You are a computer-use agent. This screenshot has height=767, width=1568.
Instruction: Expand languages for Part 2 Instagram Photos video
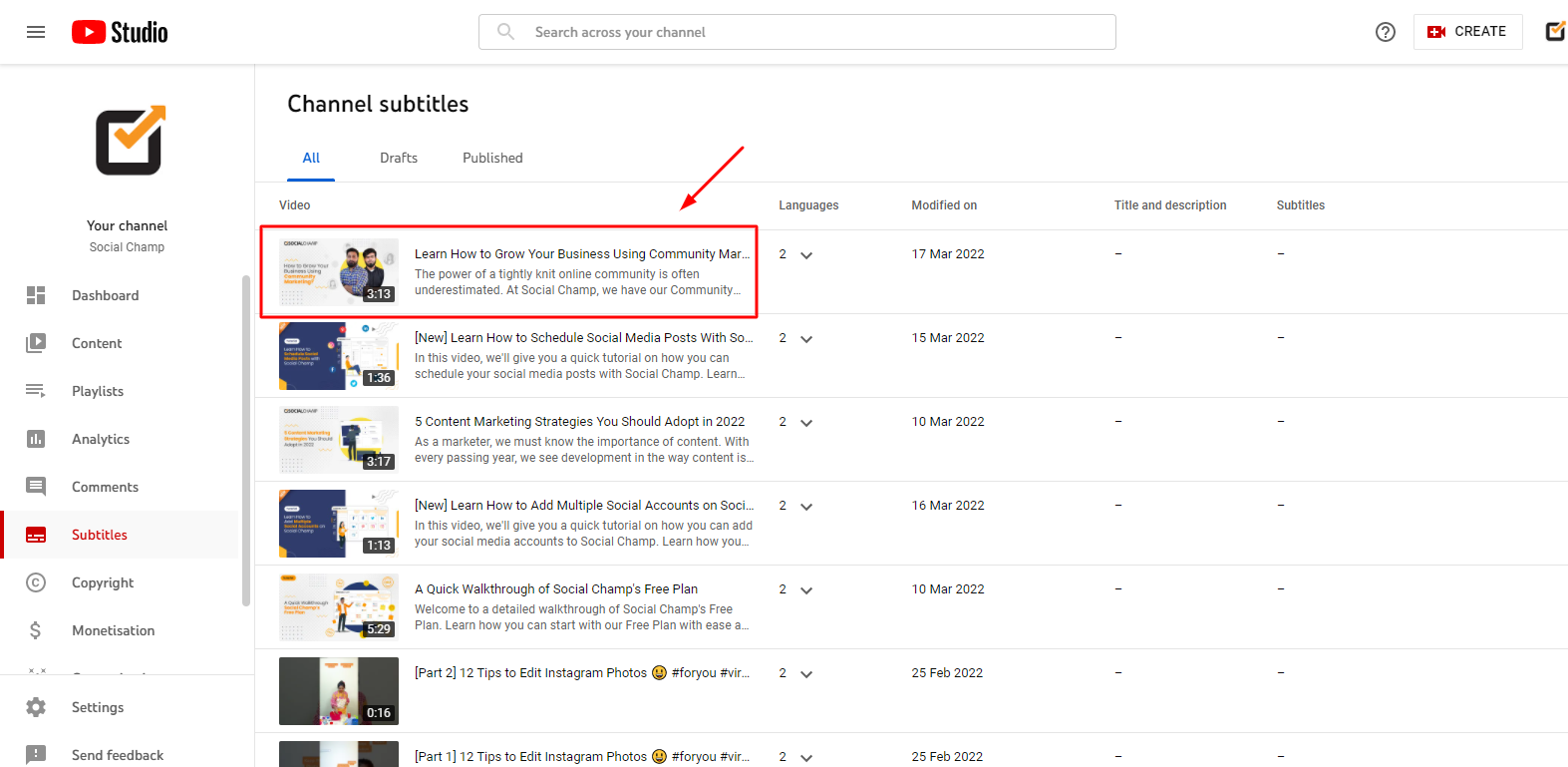[806, 674]
